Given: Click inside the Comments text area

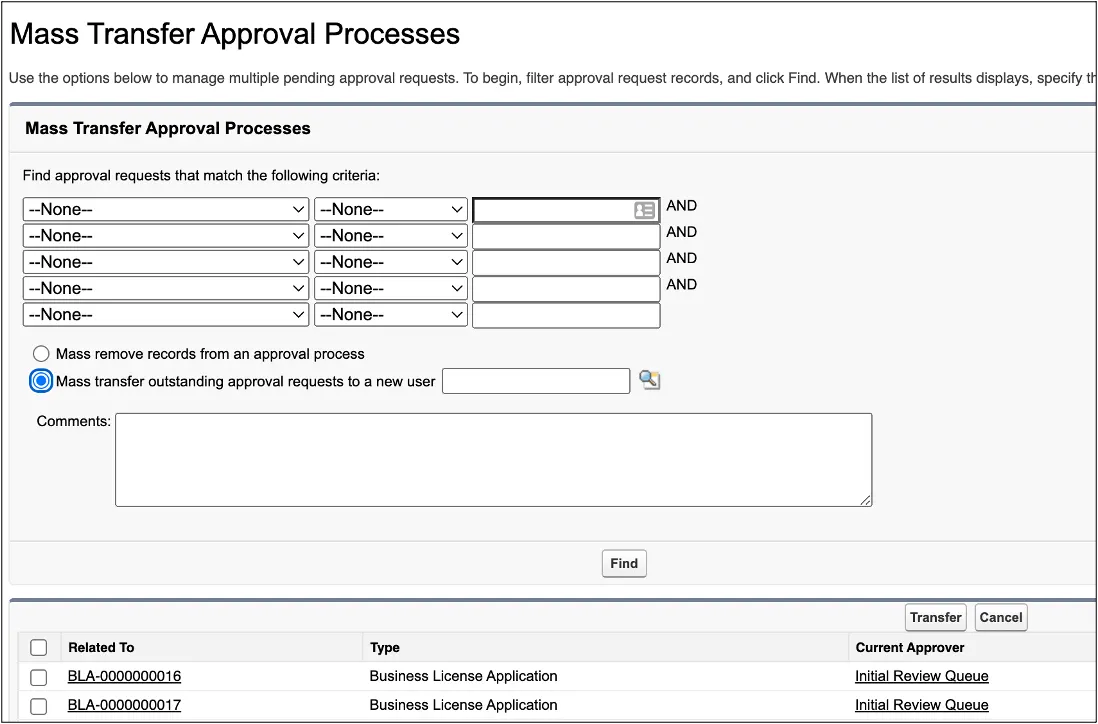Looking at the screenshot, I should click(493, 458).
